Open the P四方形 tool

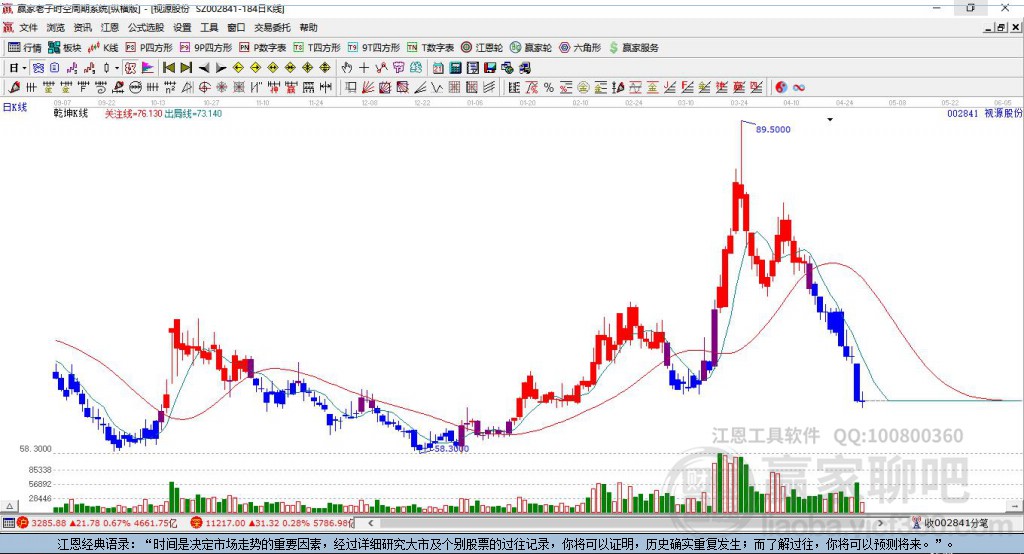(x=149, y=48)
